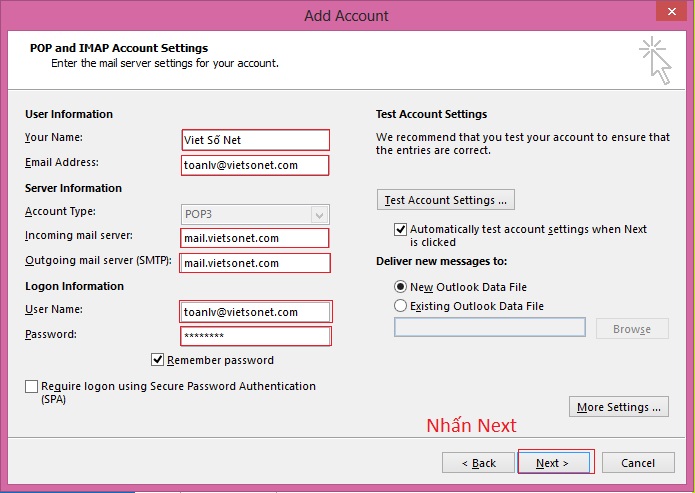
Task: Select New Outlook Data File option
Action: (401, 286)
